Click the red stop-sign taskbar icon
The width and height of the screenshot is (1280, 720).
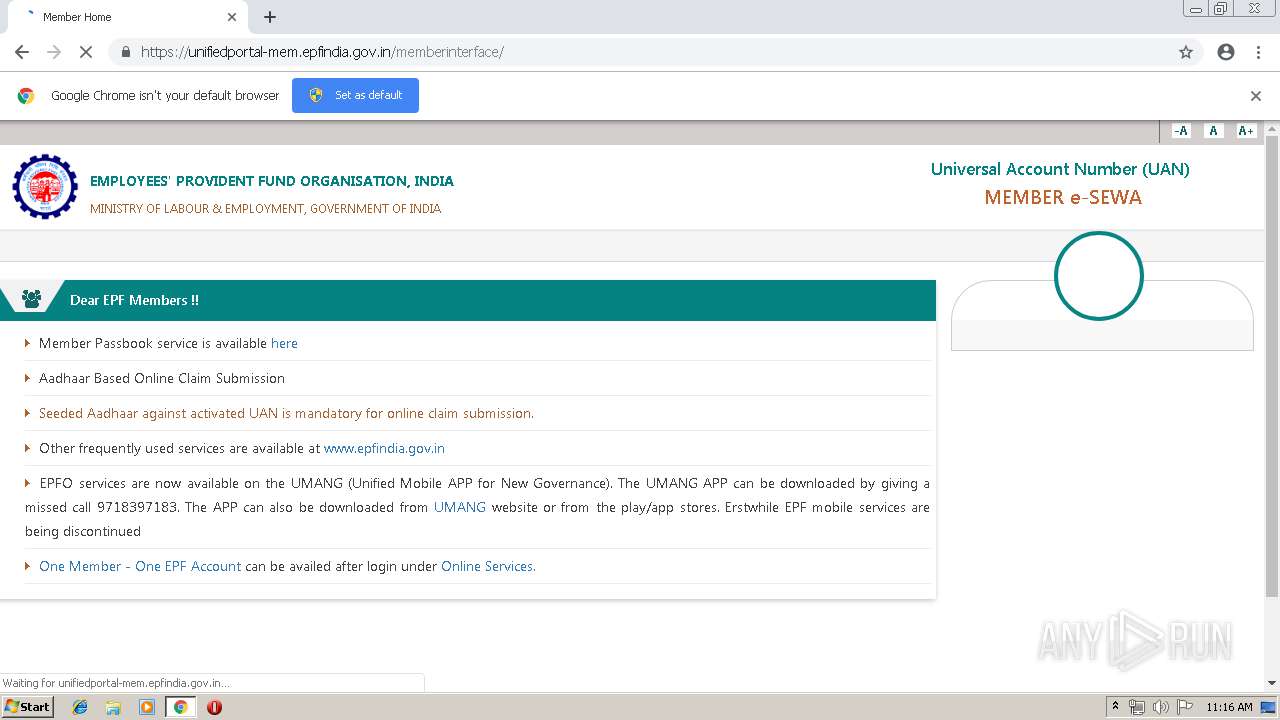click(214, 707)
